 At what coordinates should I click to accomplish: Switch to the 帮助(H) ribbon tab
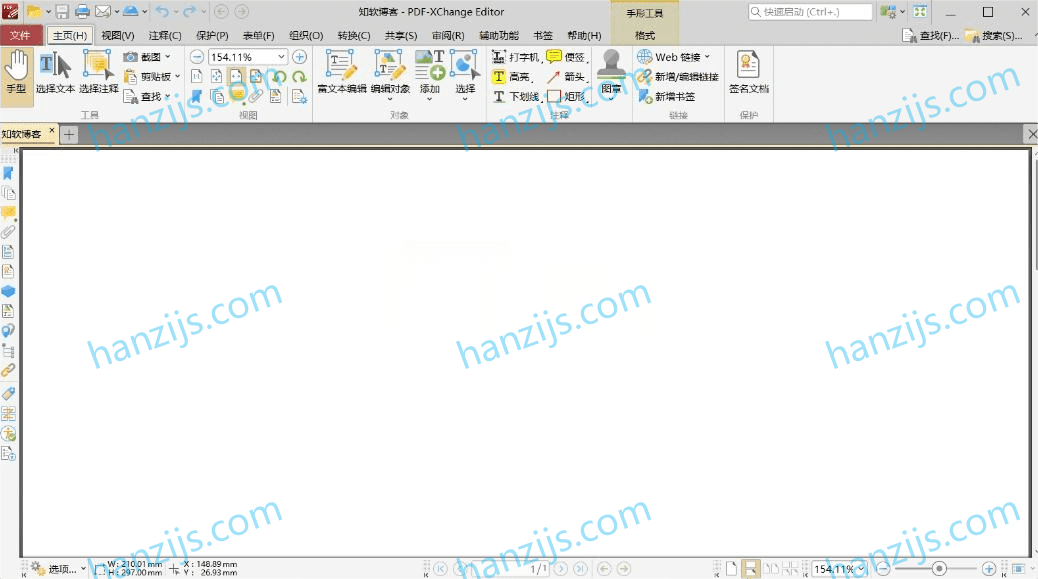coord(584,35)
